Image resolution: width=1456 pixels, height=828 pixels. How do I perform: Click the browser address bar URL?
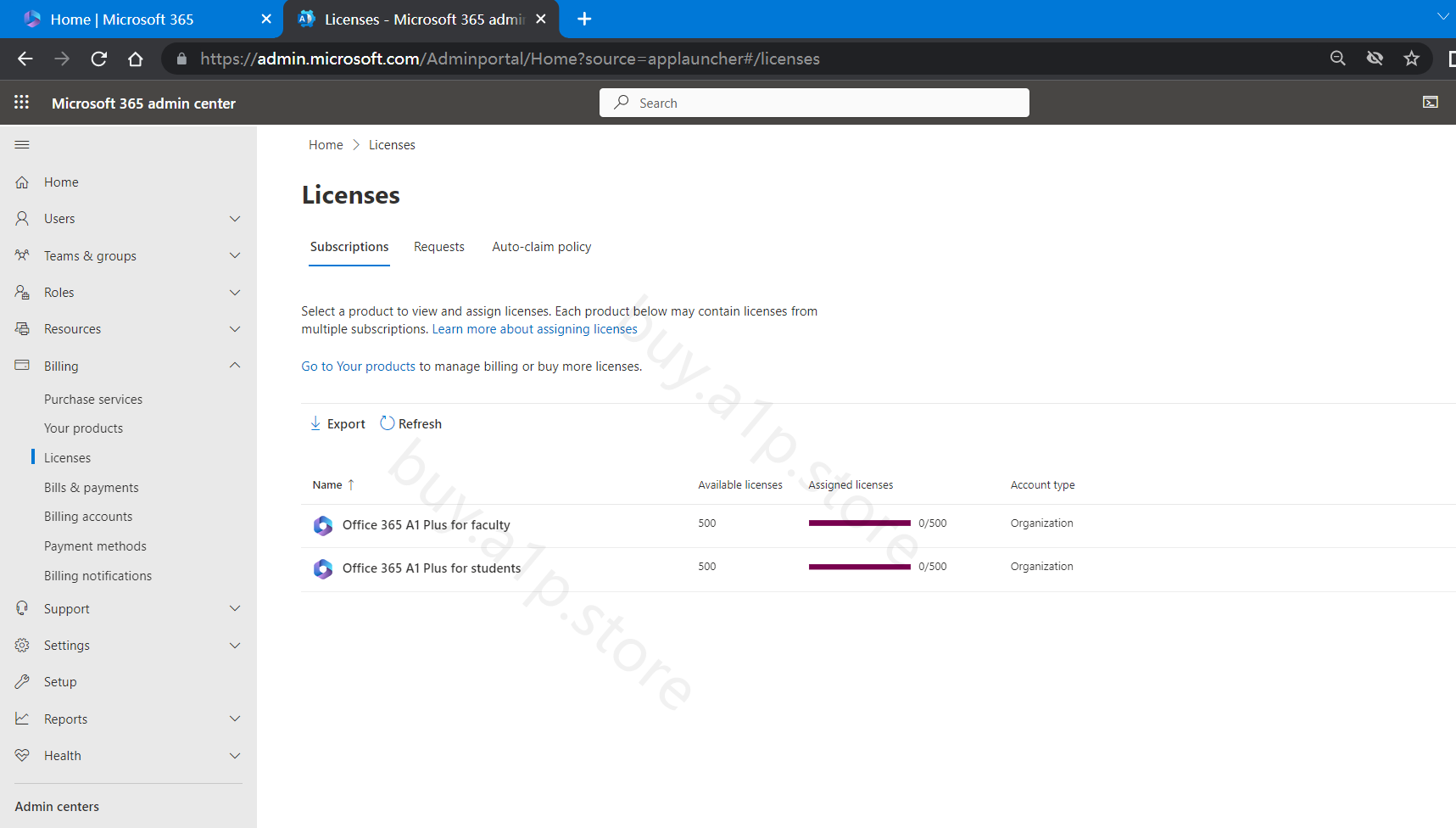510,59
